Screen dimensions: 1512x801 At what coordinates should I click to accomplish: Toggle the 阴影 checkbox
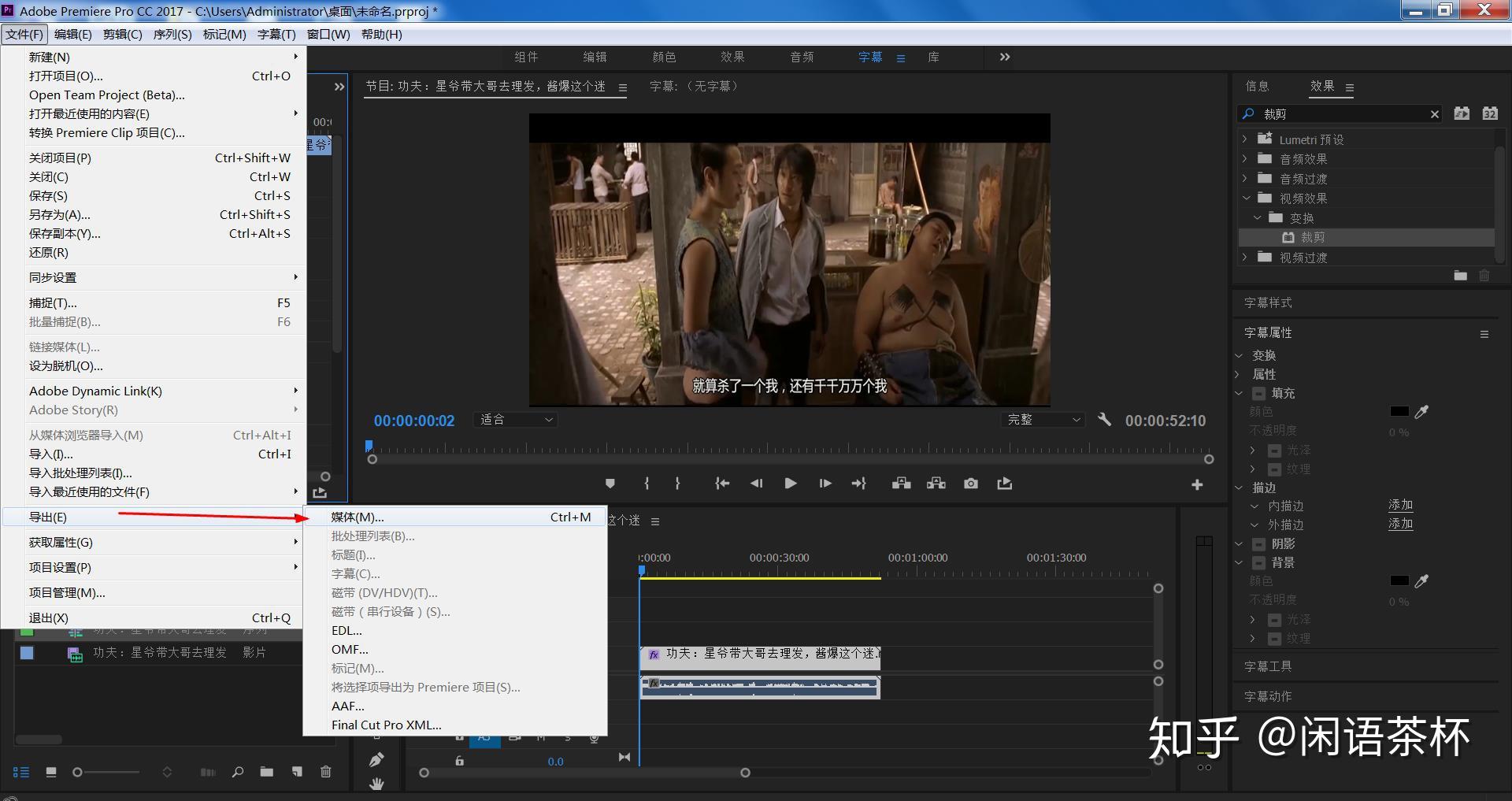tap(1259, 544)
